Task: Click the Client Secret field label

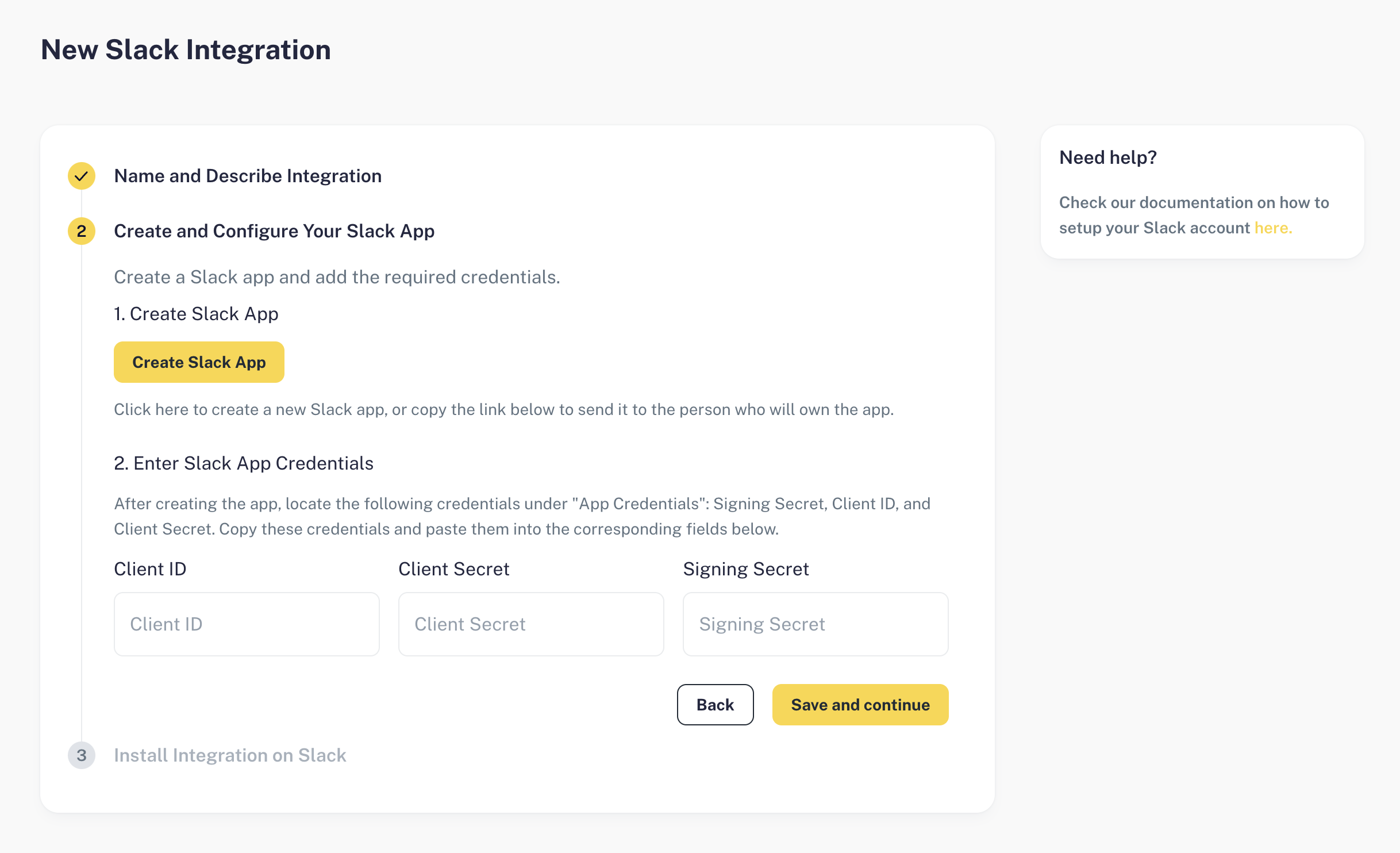Action: point(454,569)
